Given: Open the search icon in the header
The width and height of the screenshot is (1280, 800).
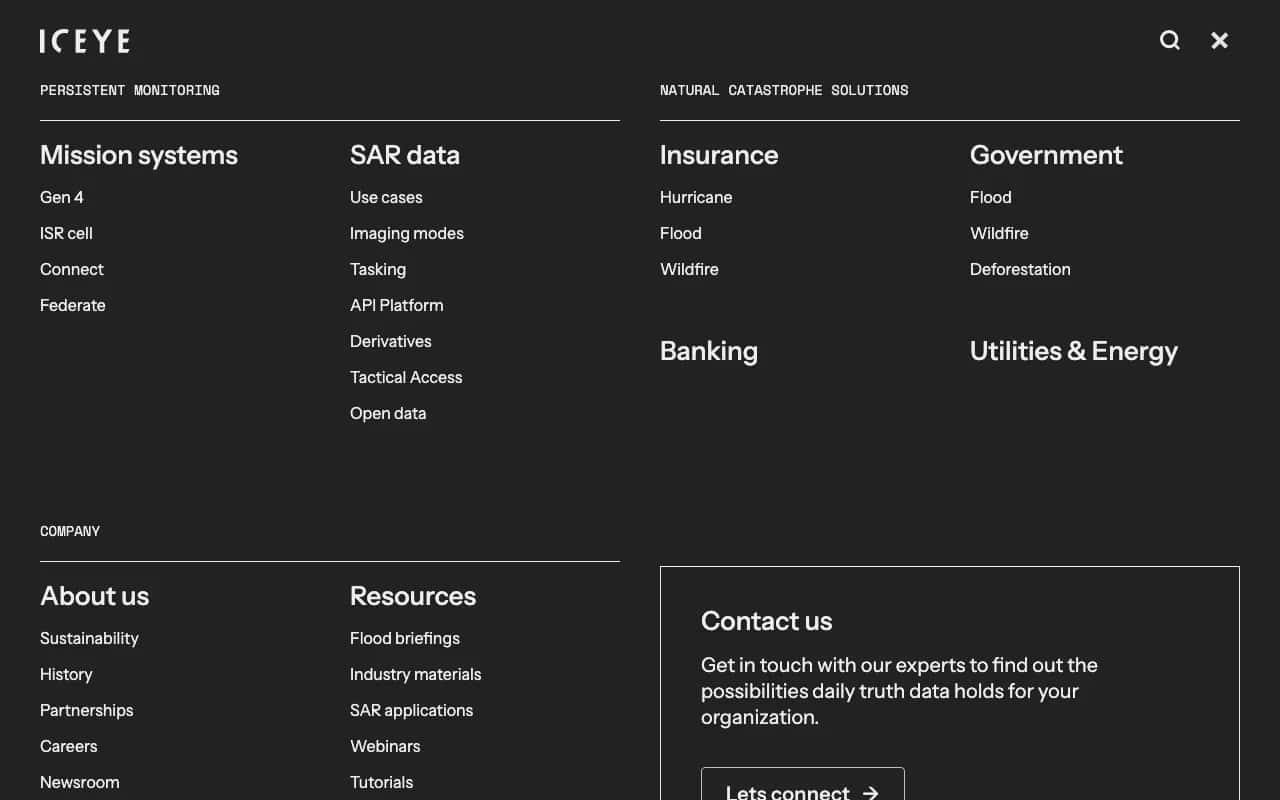Looking at the screenshot, I should (x=1170, y=40).
